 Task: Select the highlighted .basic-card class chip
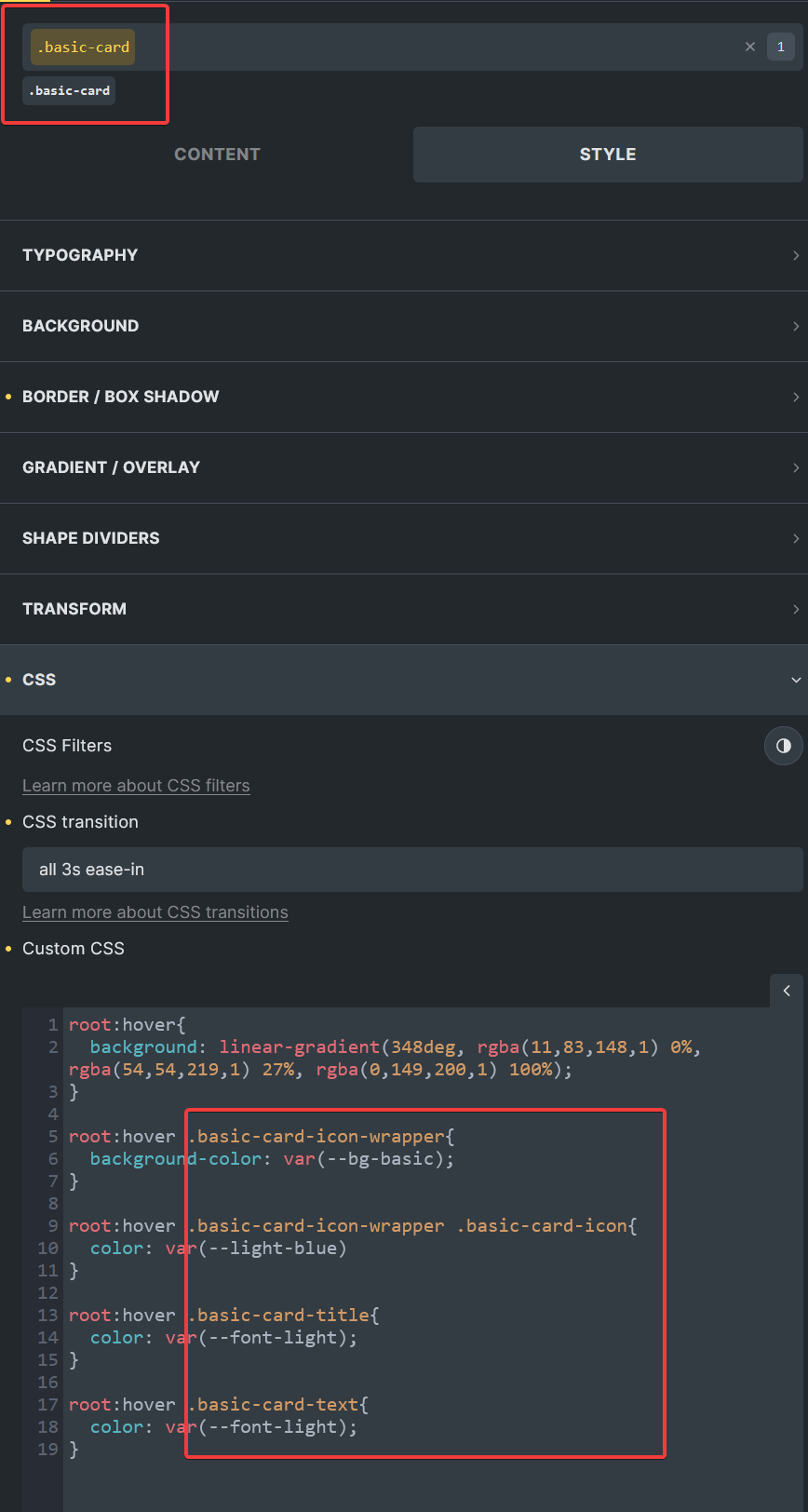pos(83,47)
